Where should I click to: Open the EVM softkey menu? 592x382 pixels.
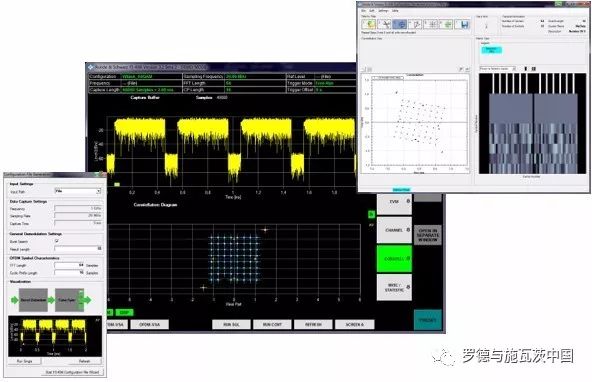tap(394, 204)
